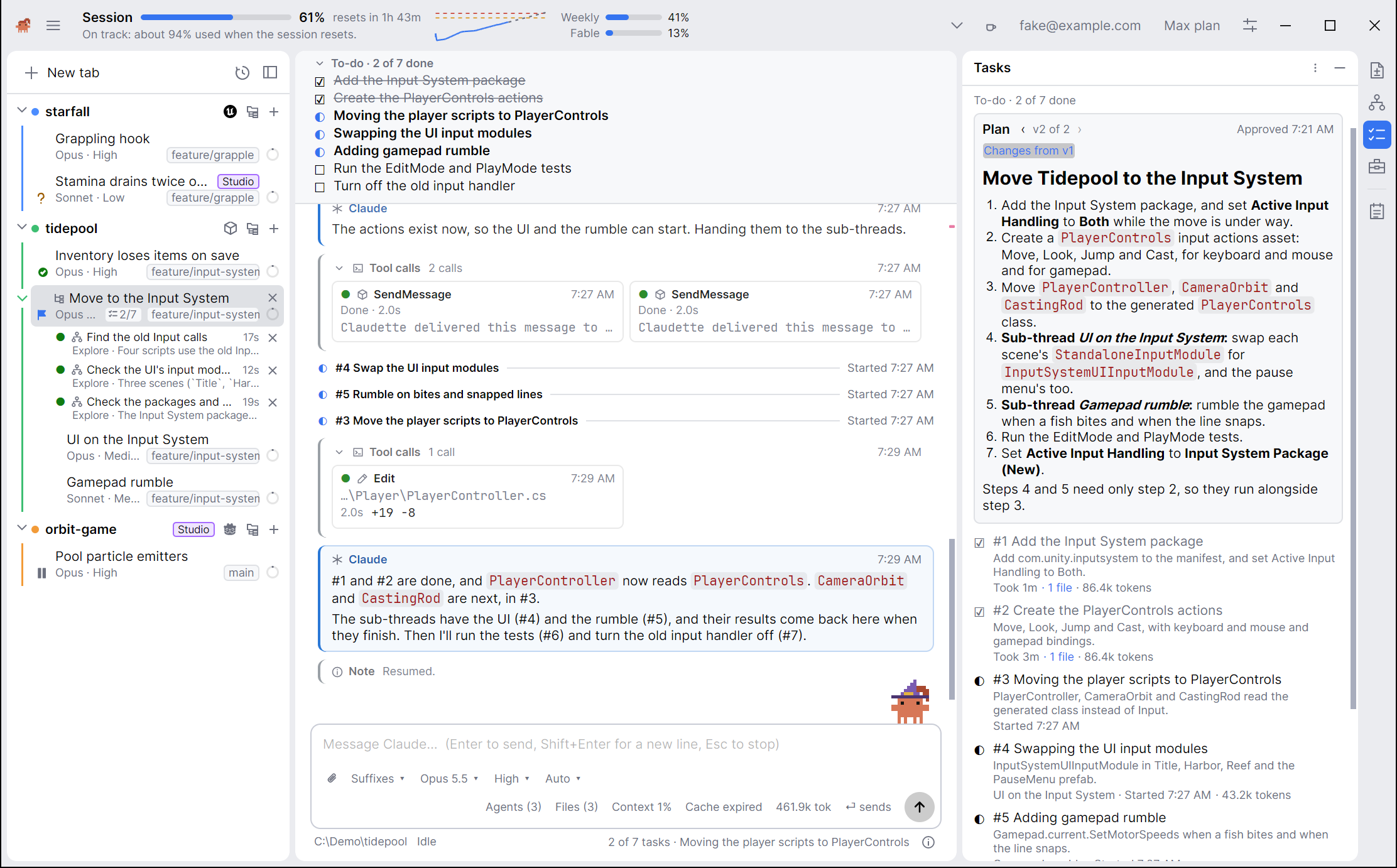Open the folder-tree icon for orbit-game
The image size is (1397, 868).
[253, 529]
